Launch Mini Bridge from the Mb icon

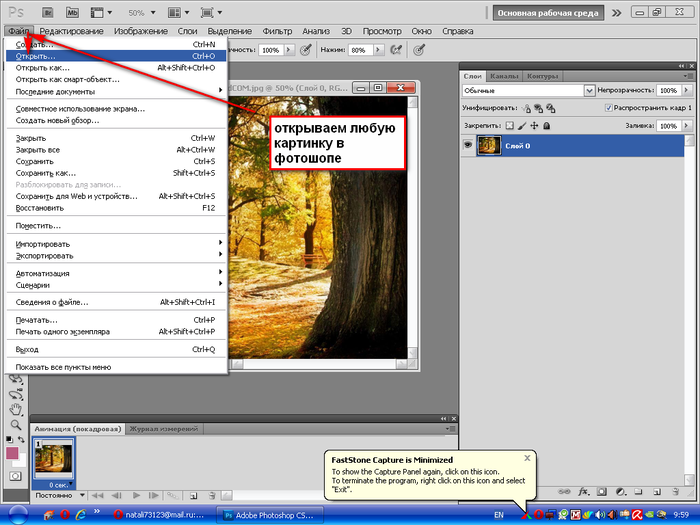pyautogui.click(x=72, y=12)
